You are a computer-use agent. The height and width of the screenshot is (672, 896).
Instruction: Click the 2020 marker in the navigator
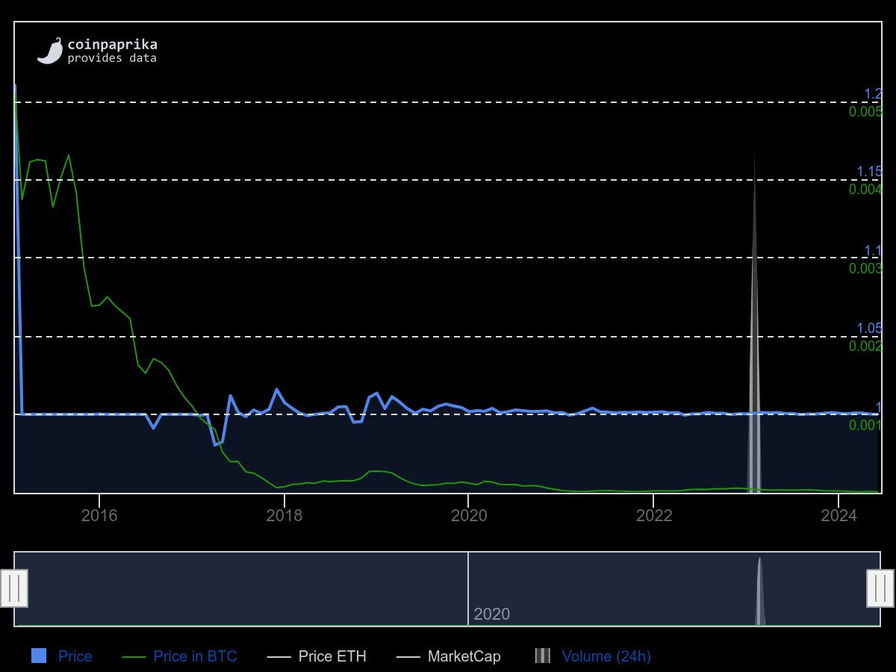pos(491,614)
